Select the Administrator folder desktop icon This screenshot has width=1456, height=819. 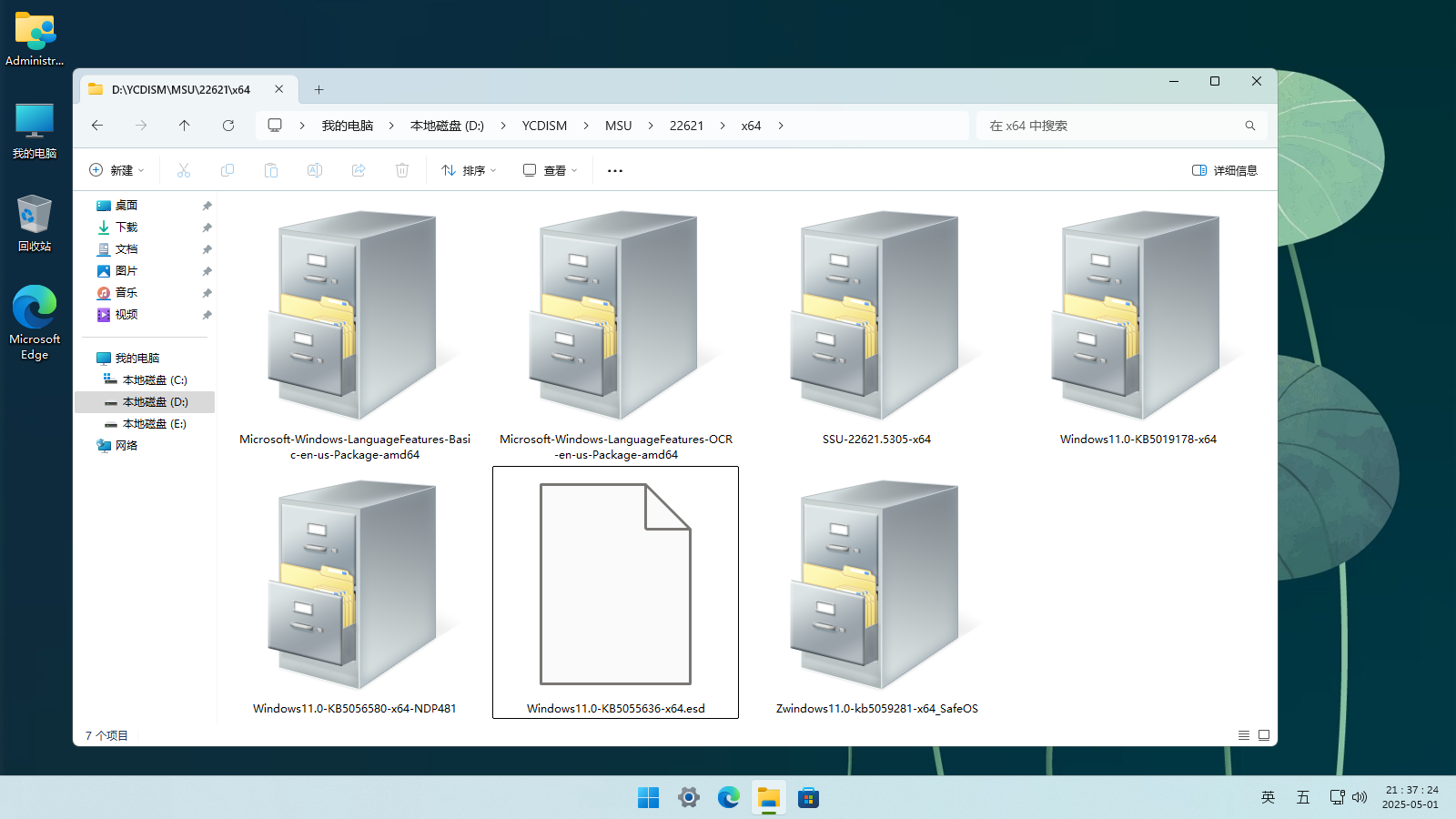coord(35,39)
